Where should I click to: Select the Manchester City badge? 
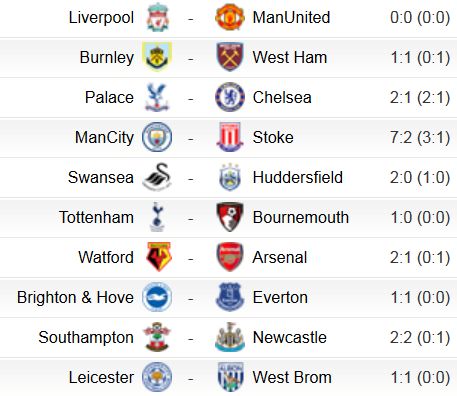[157, 137]
